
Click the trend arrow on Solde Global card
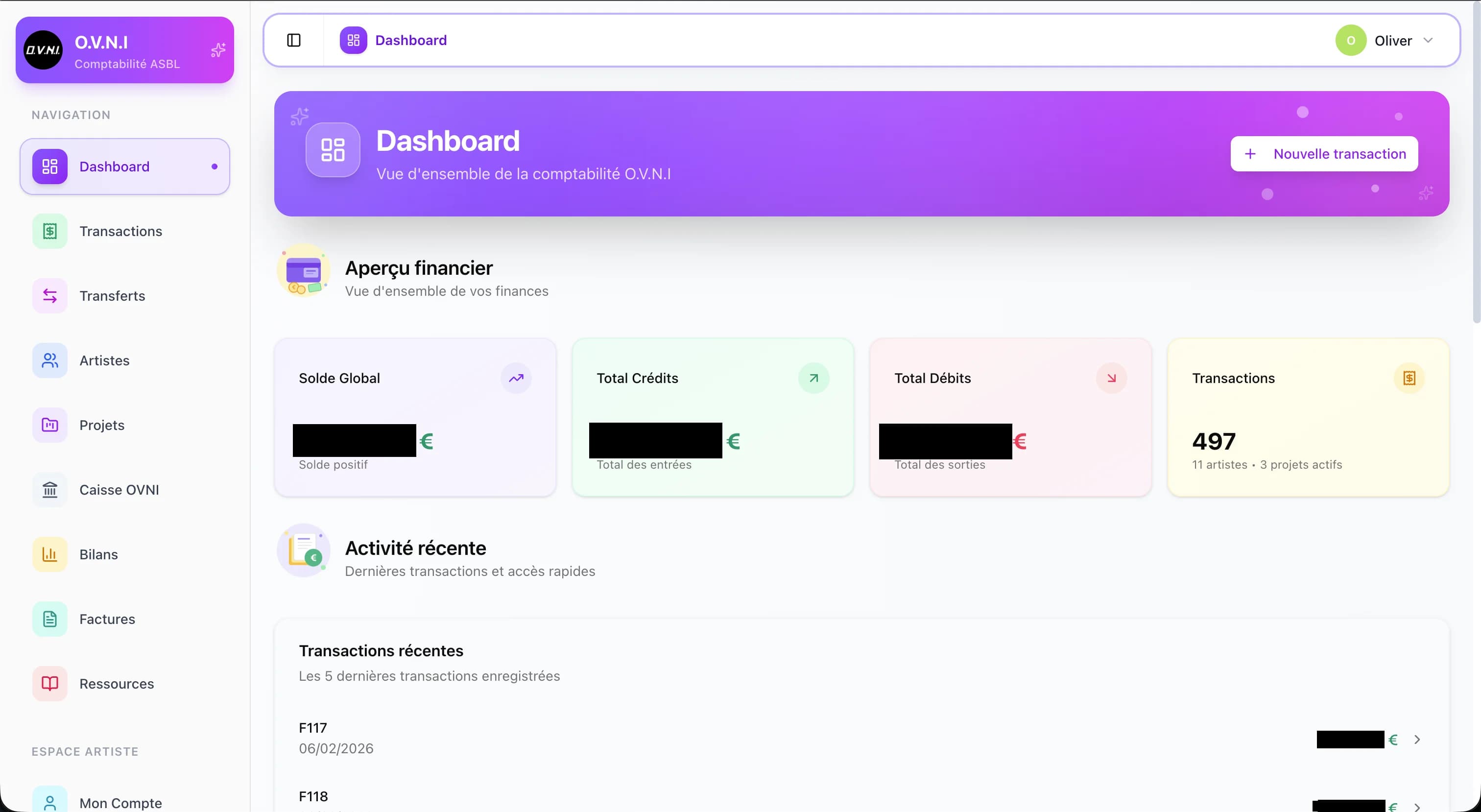tap(516, 378)
